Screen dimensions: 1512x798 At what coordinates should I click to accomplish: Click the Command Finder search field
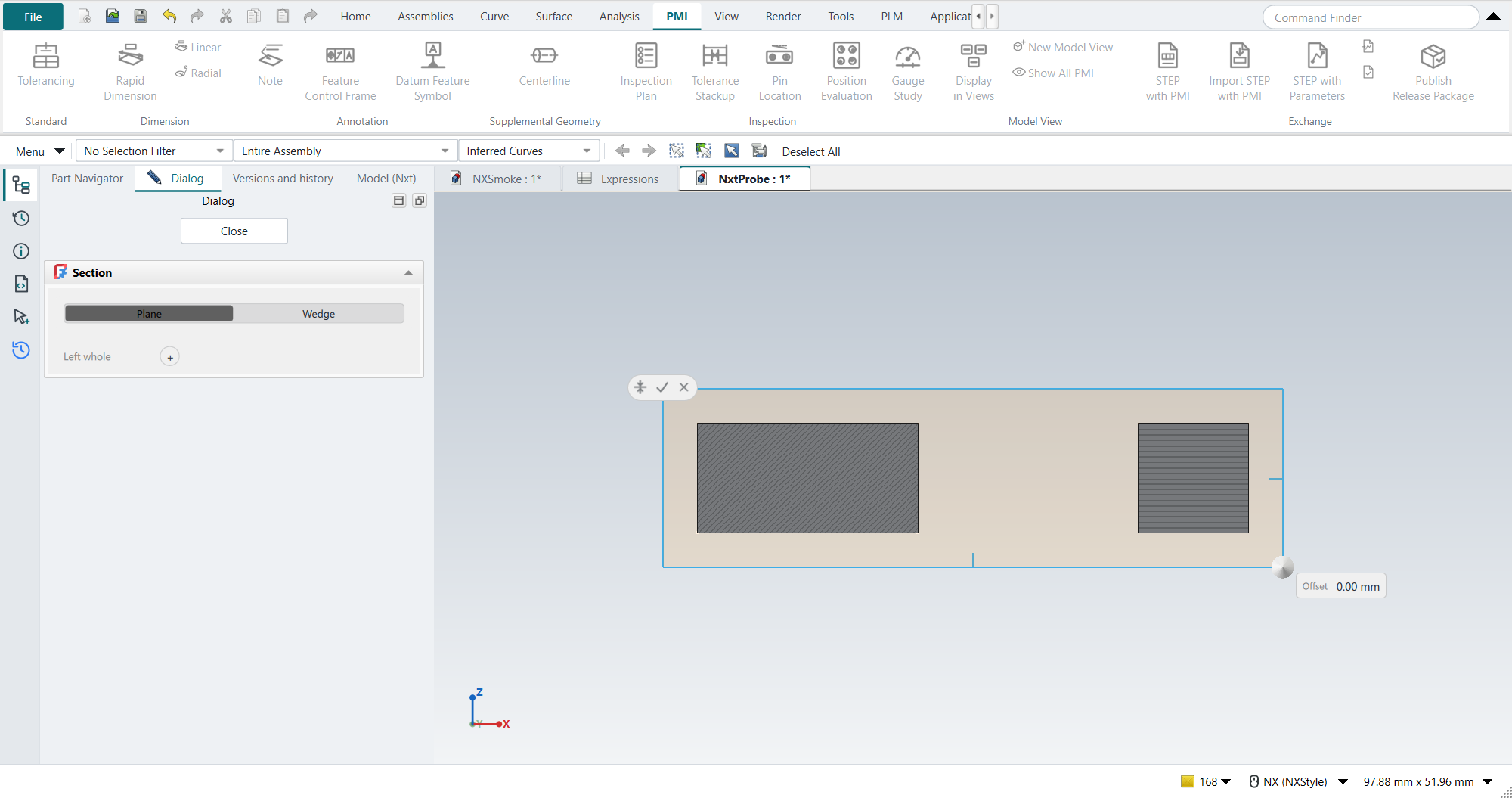(1371, 17)
